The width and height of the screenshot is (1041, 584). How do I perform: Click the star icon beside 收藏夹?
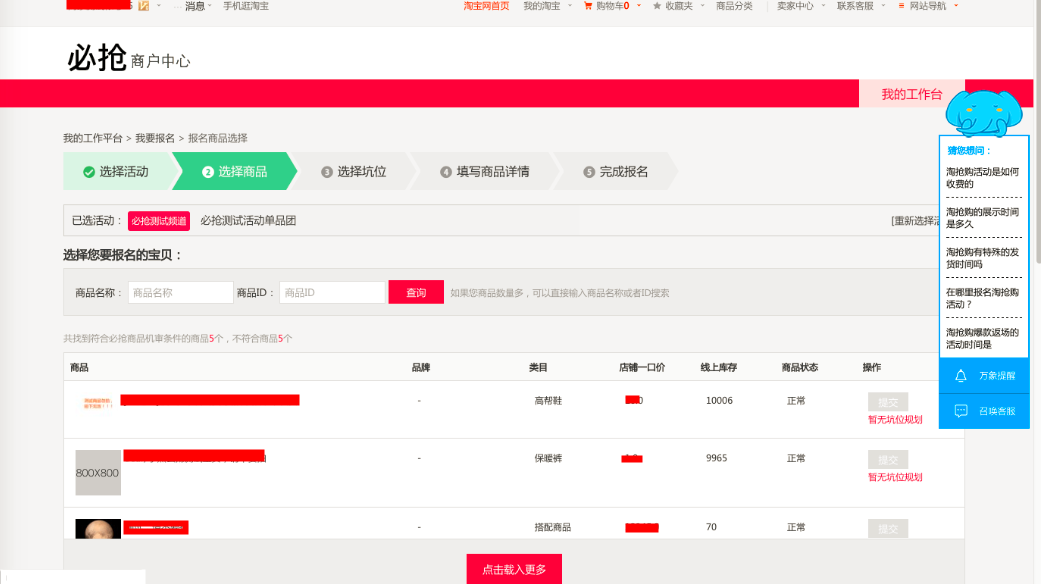657,6
